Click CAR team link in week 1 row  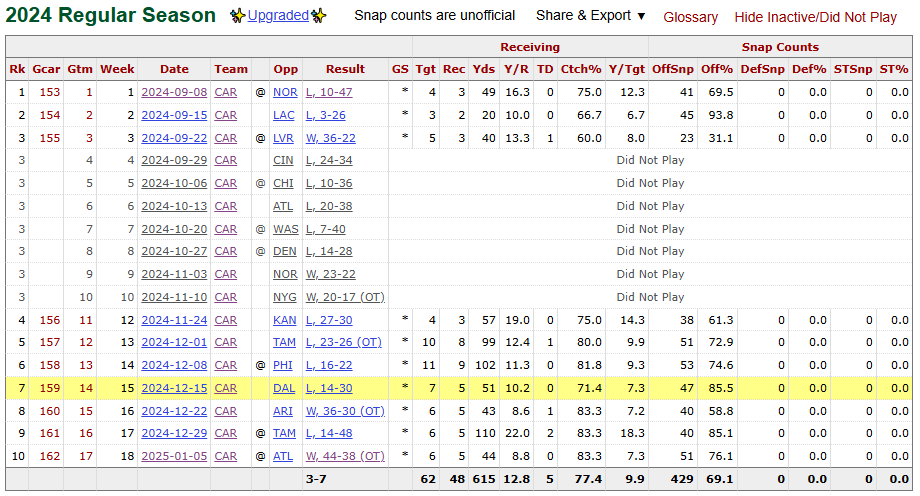pos(225,92)
